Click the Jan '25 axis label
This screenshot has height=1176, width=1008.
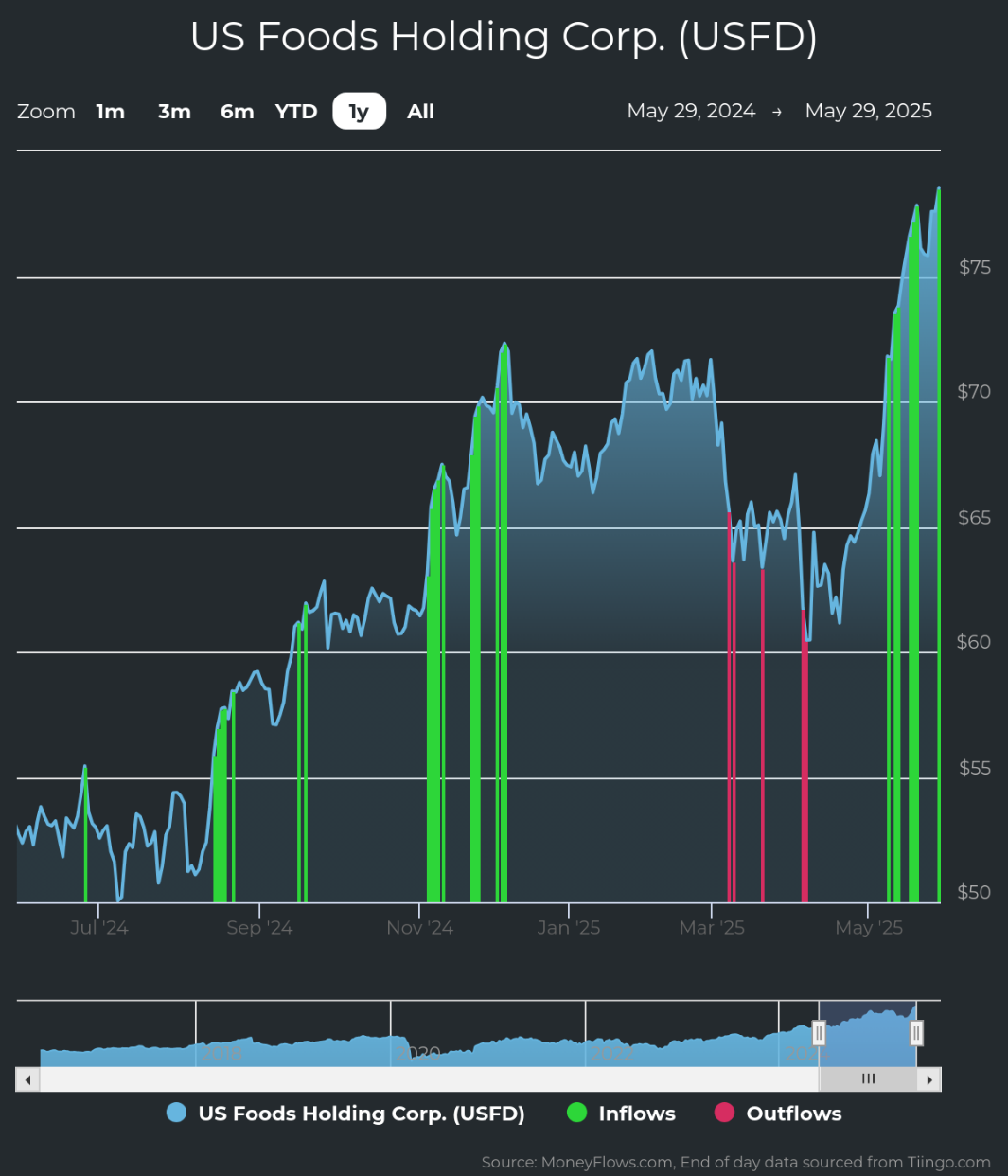[568, 928]
